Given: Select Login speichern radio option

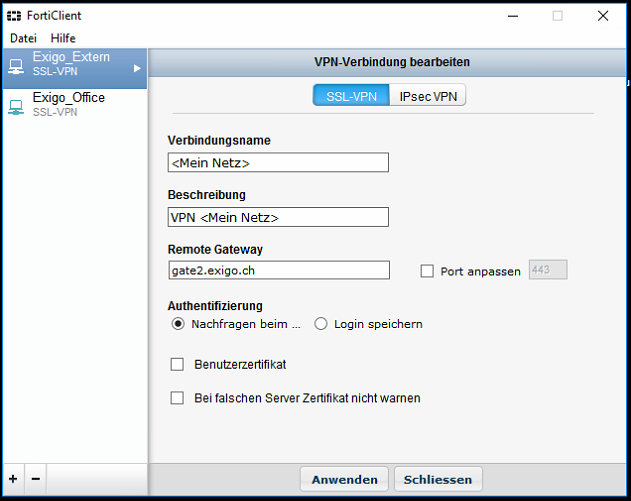Looking at the screenshot, I should click(321, 324).
